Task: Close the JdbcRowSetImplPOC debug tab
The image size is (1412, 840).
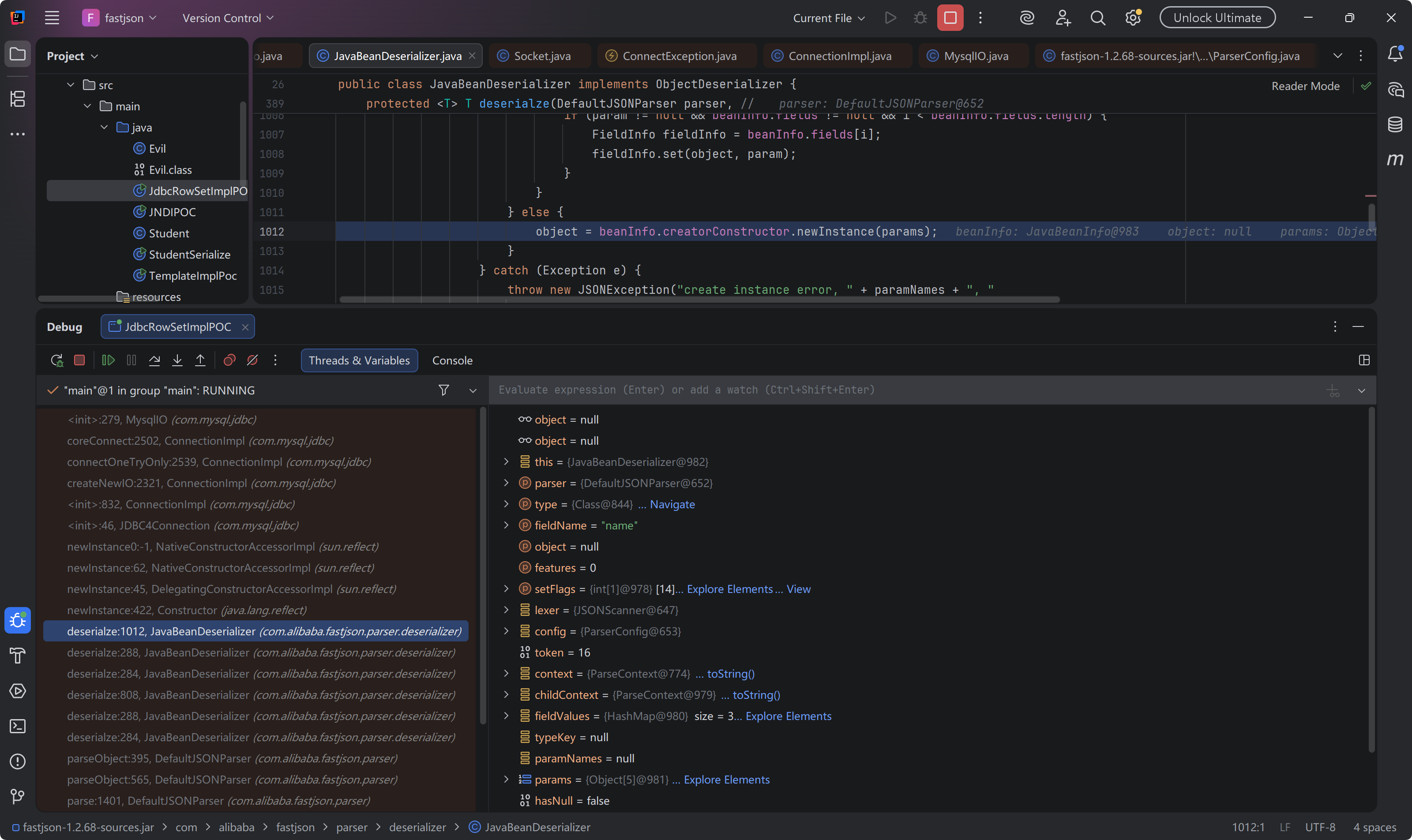Action: click(245, 327)
